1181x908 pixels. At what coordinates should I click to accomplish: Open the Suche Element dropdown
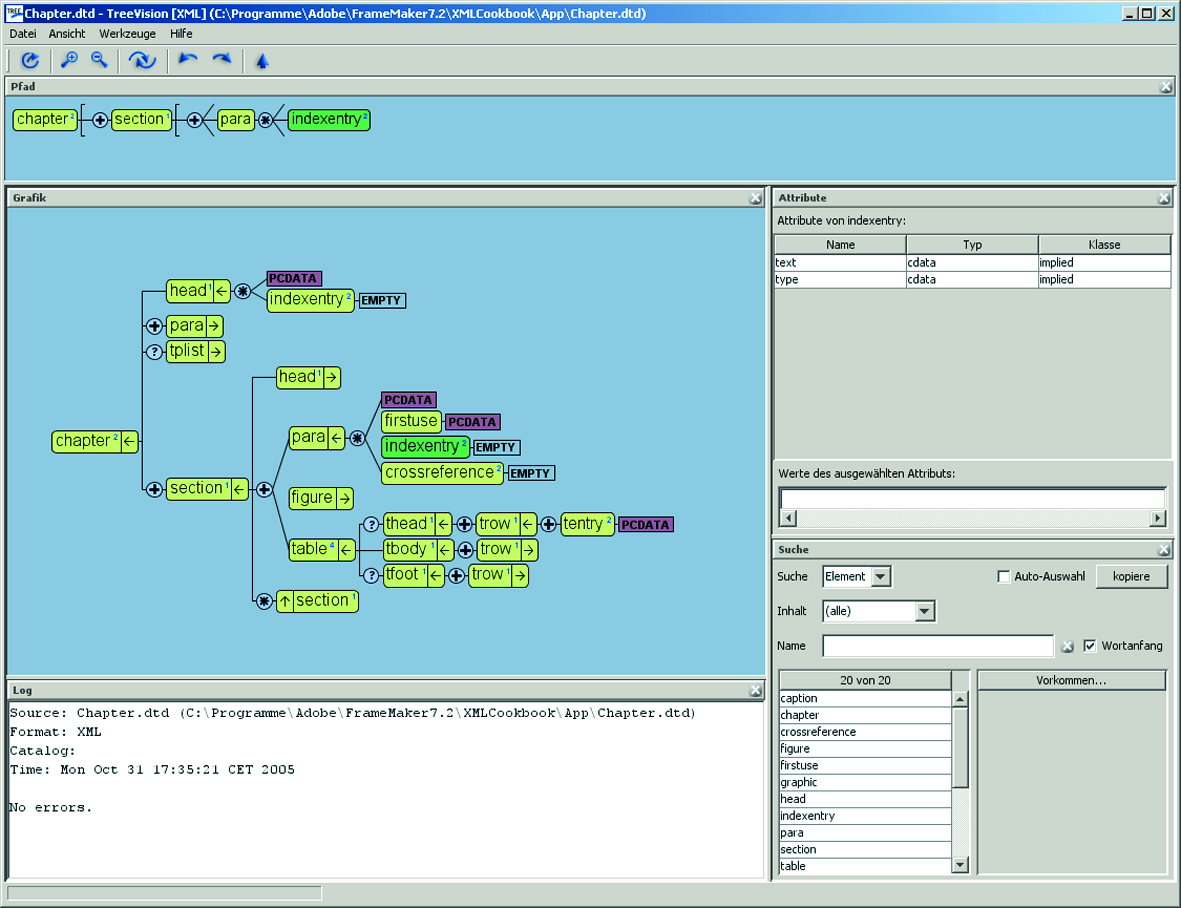pyautogui.click(x=880, y=577)
